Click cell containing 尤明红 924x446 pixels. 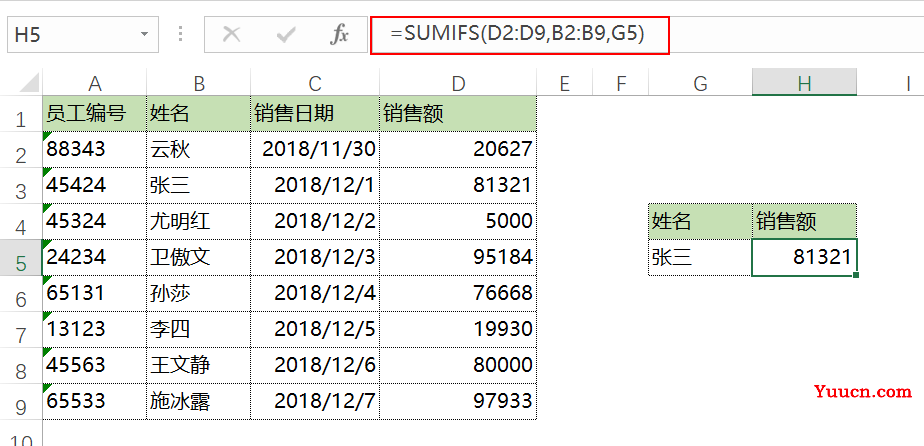(199, 222)
